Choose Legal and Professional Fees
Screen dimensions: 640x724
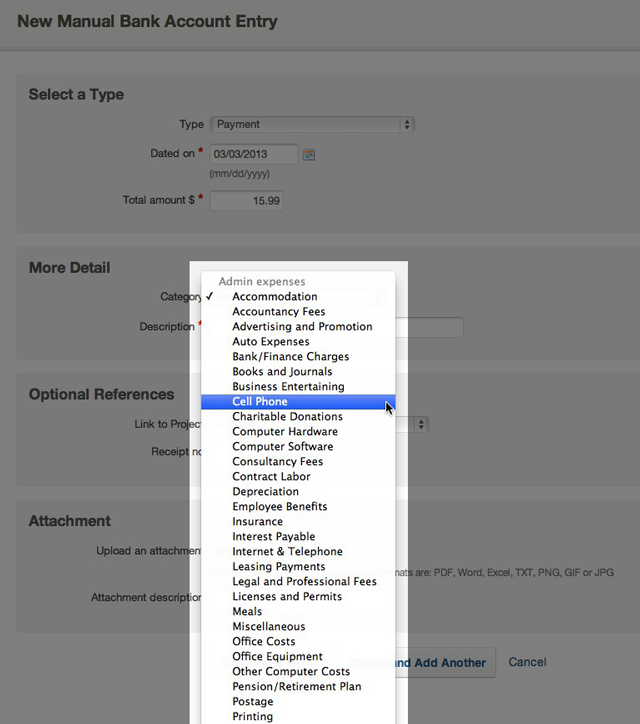click(304, 582)
